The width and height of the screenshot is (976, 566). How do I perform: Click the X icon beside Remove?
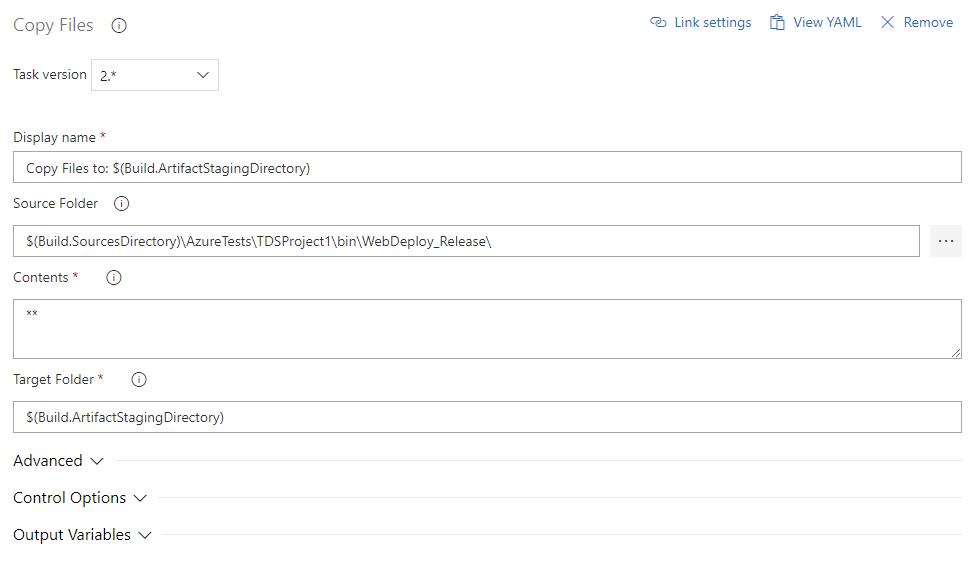pos(887,22)
